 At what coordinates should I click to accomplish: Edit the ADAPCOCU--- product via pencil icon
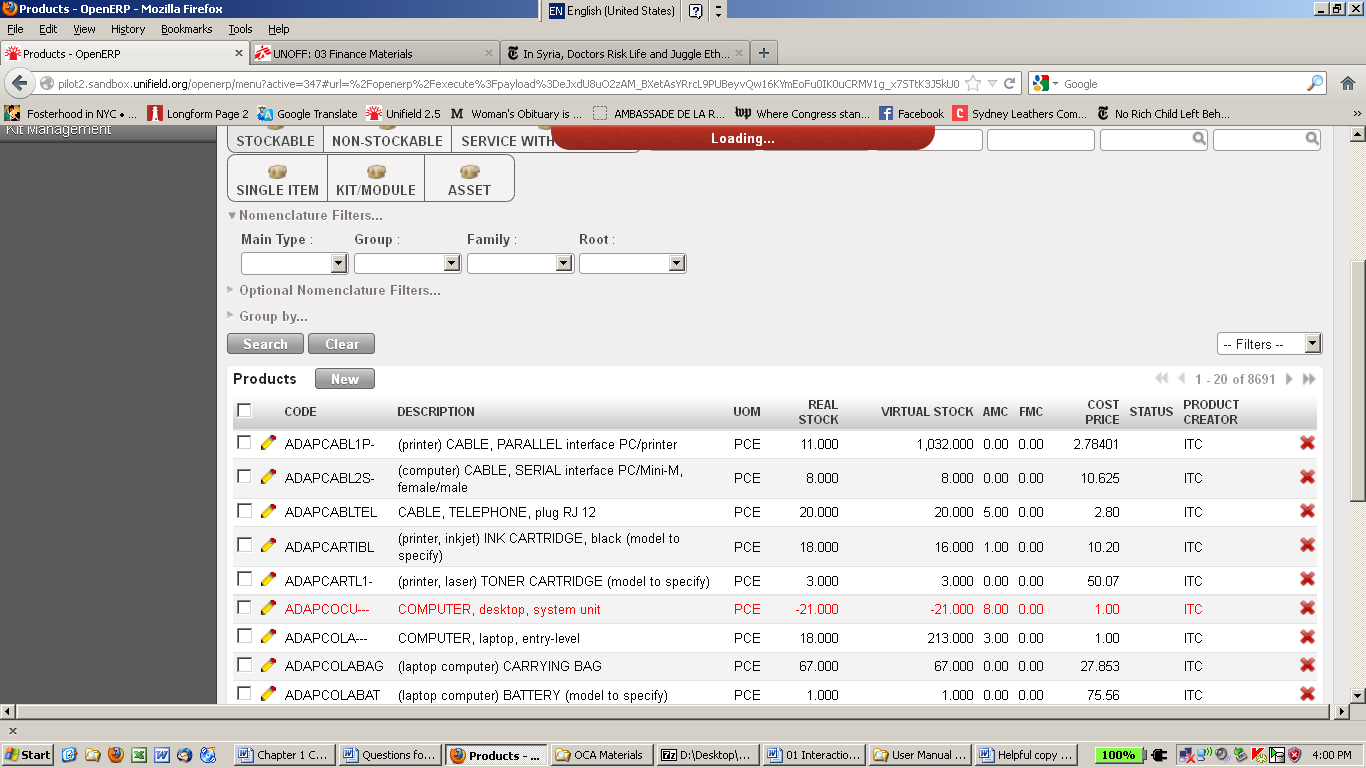(x=268, y=608)
